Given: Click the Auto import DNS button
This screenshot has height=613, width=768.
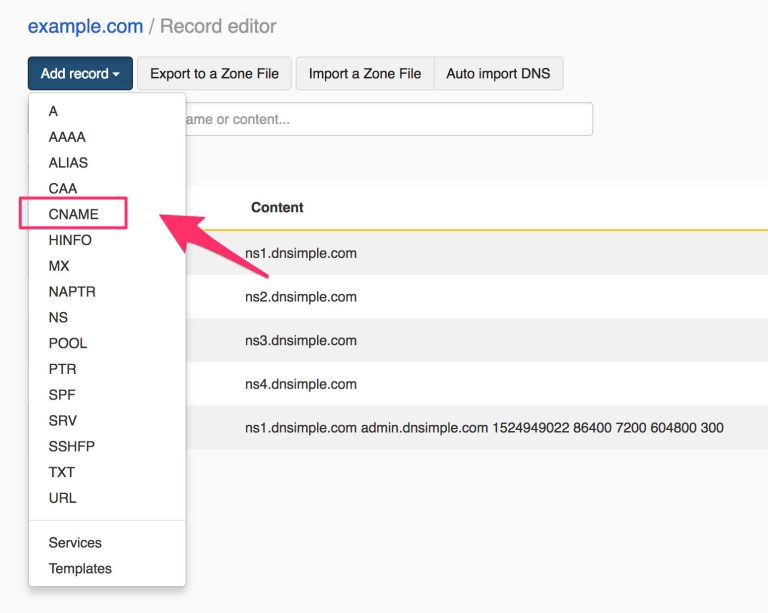Looking at the screenshot, I should point(498,74).
